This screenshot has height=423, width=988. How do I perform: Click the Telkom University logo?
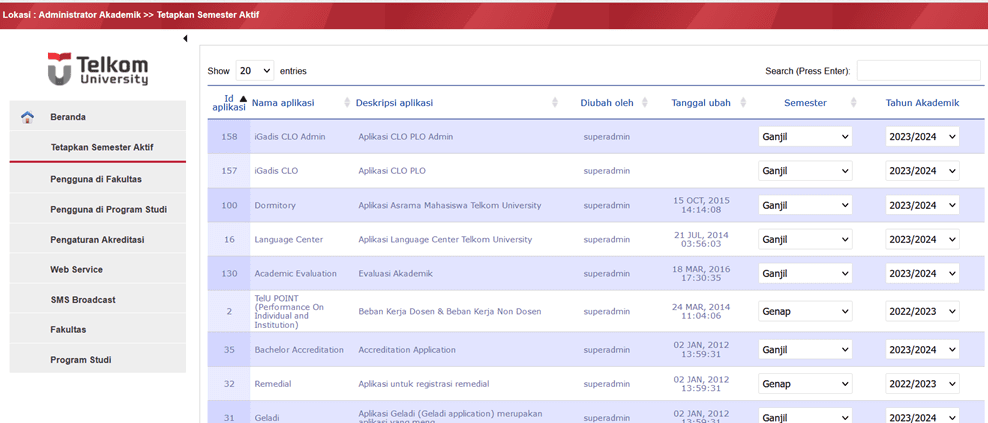pyautogui.click(x=98, y=69)
